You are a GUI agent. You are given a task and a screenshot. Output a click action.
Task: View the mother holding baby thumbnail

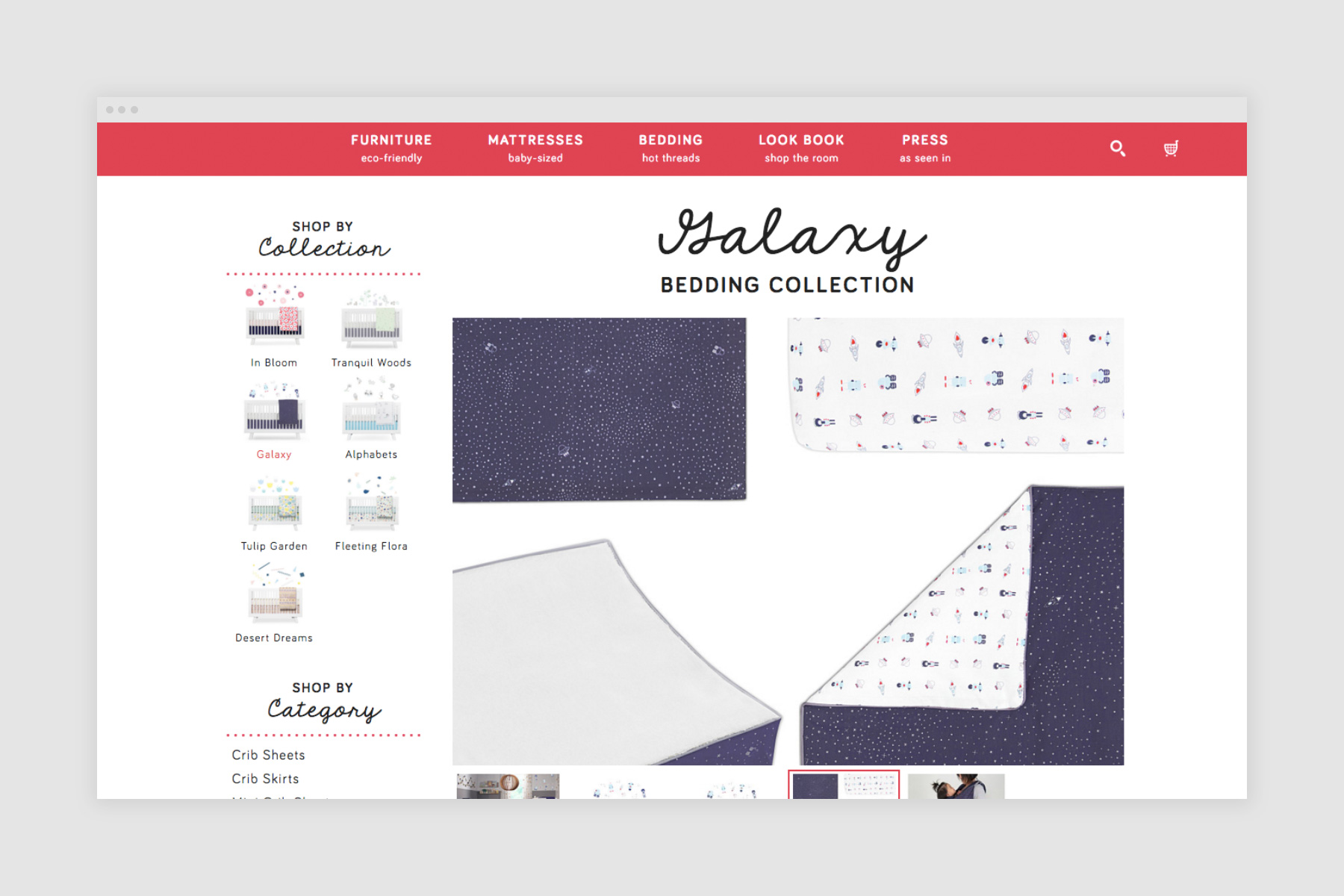956,786
